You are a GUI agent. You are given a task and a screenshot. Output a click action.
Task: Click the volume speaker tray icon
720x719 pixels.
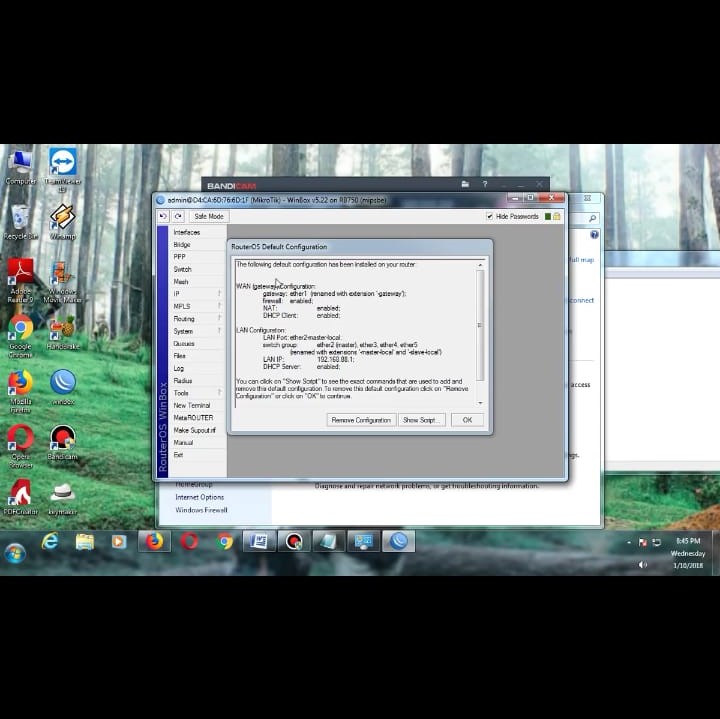pyautogui.click(x=643, y=565)
